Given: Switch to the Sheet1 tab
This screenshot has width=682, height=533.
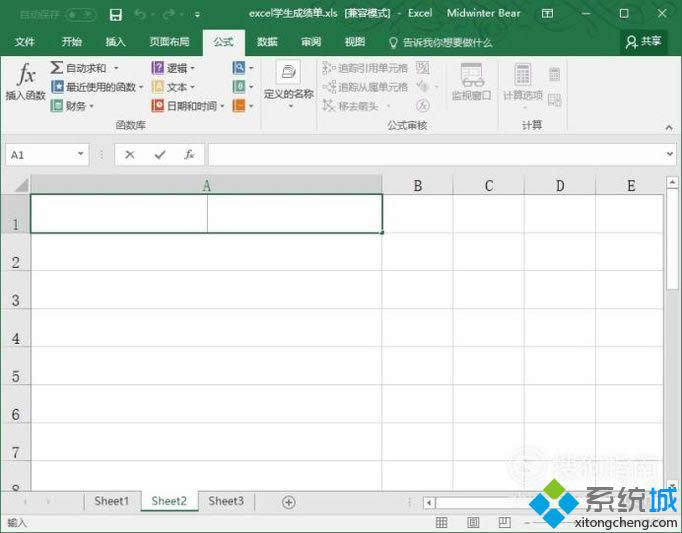Looking at the screenshot, I should [112, 501].
